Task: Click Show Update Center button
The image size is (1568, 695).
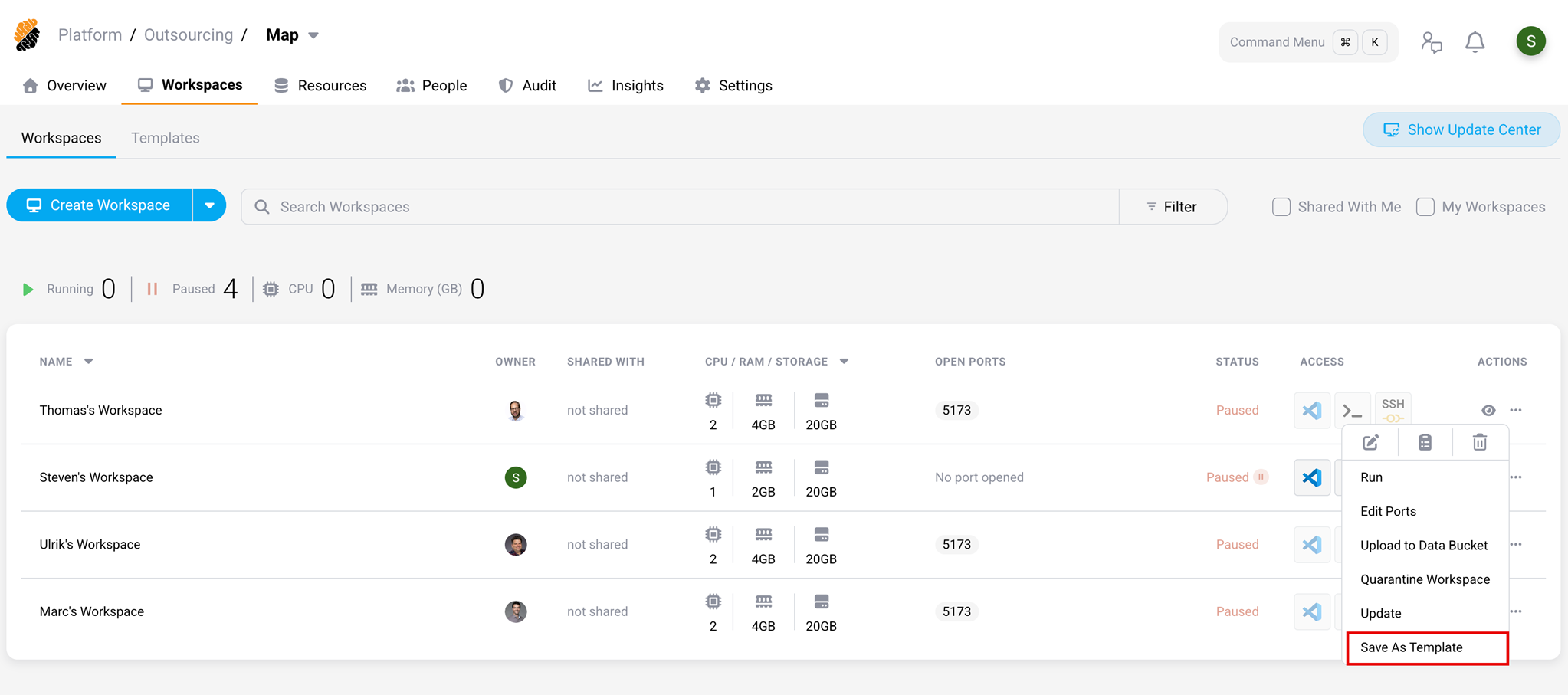Action: pyautogui.click(x=1461, y=130)
